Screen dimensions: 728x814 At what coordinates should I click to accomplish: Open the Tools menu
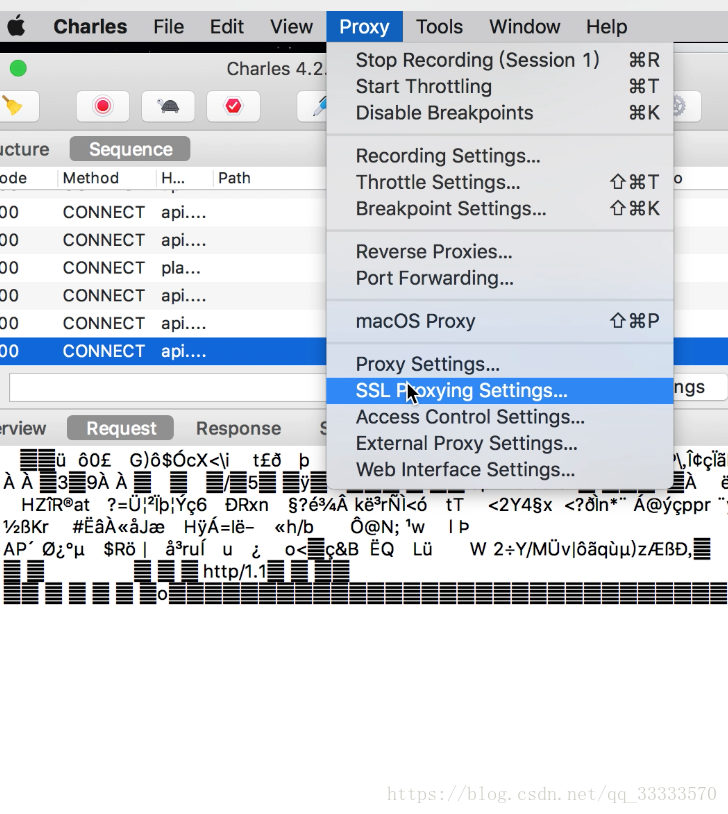439,26
